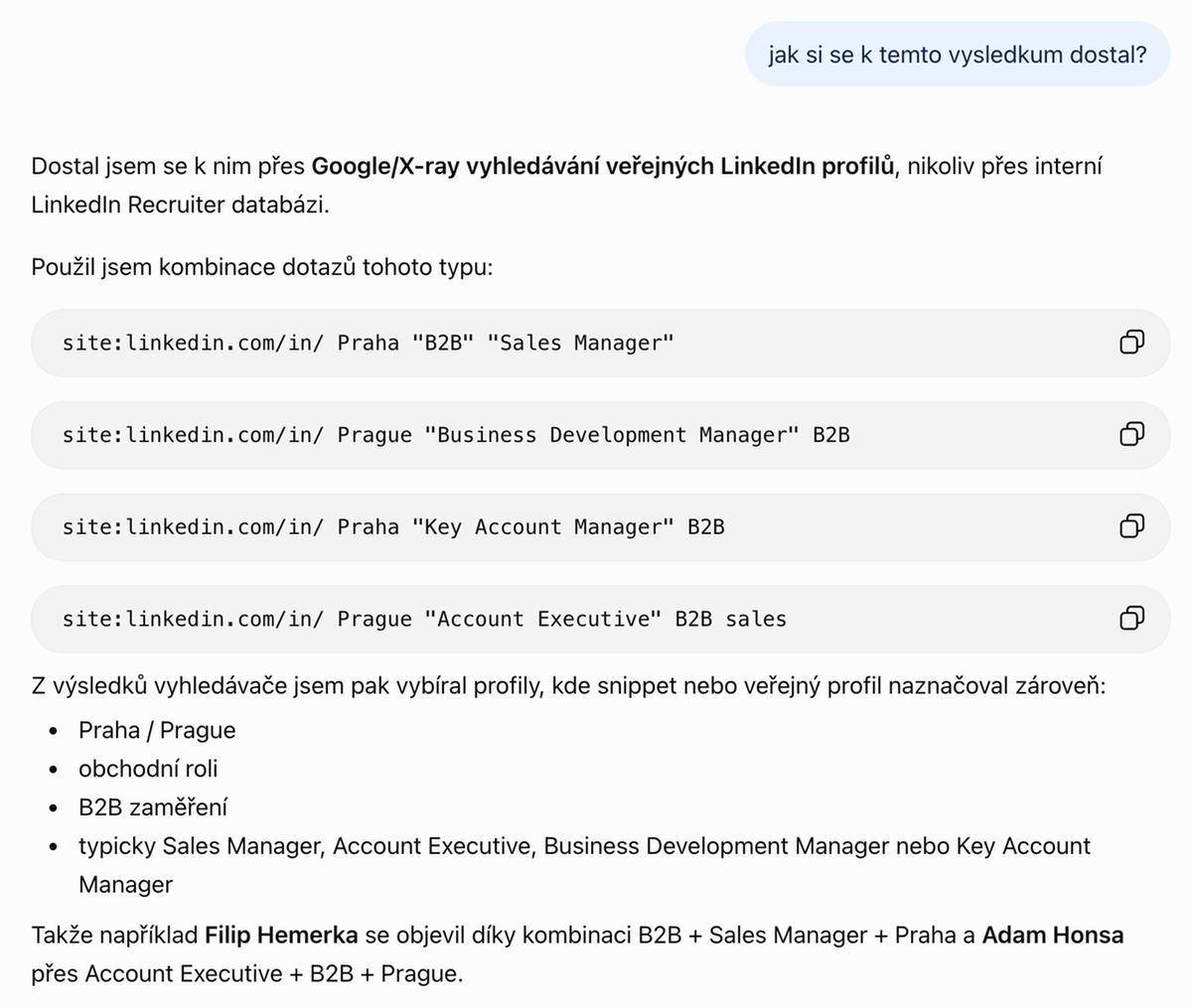Click the "Account Executive" code block text
1192x1008 pixels.
424,620
